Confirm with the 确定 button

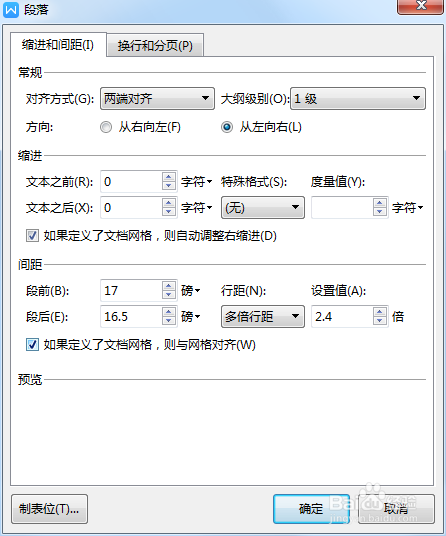pos(311,509)
